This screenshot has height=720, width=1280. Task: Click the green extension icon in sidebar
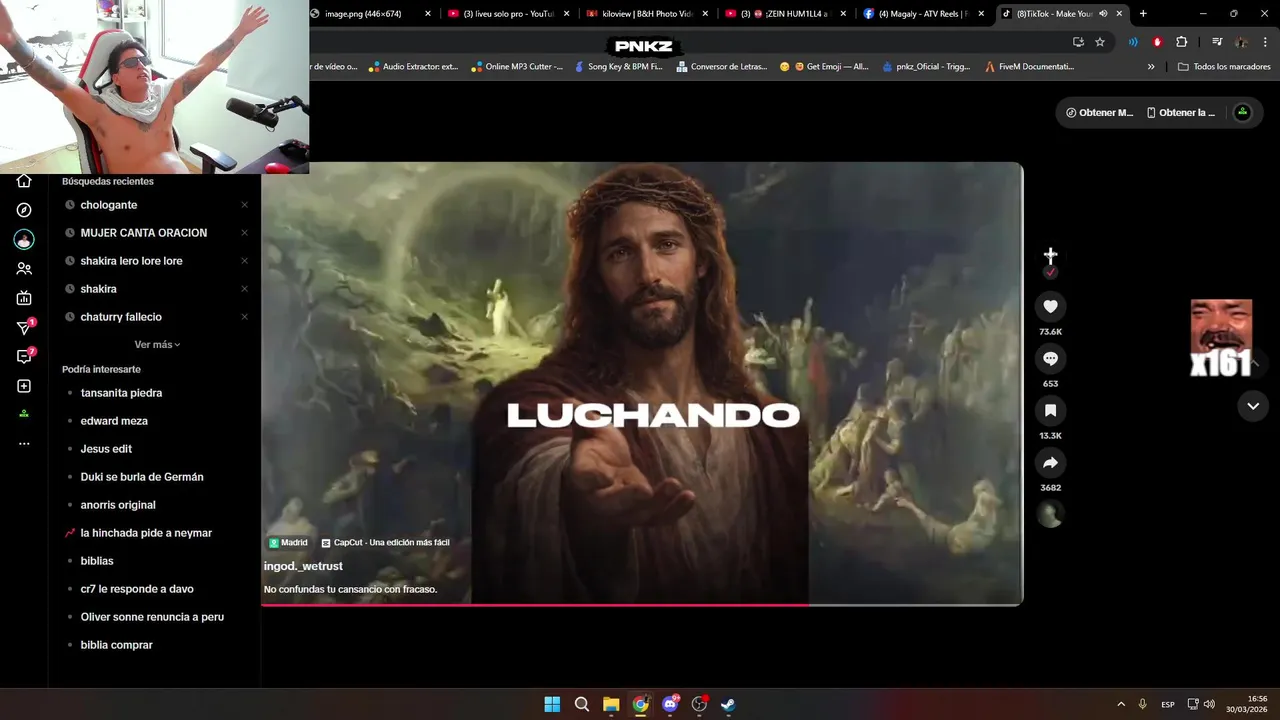(x=24, y=414)
